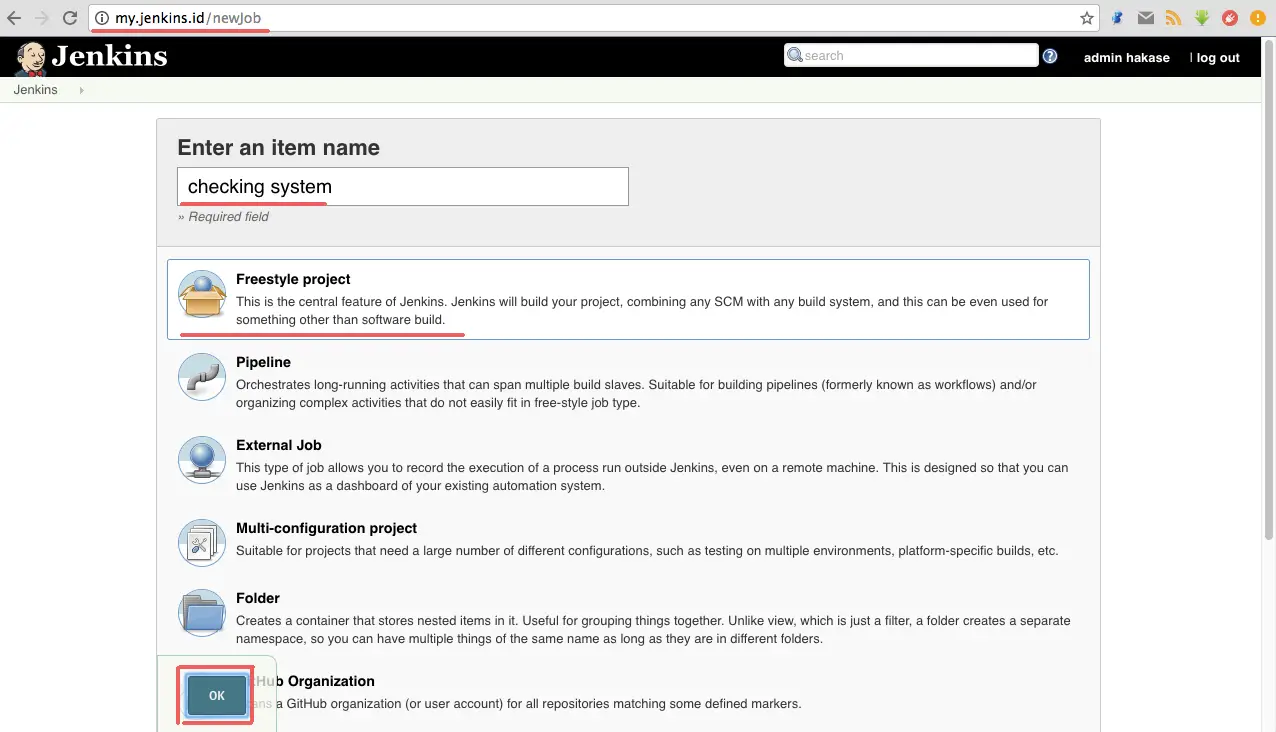Open the mail envelope extension icon
The height and width of the screenshot is (732, 1276).
pyautogui.click(x=1146, y=18)
